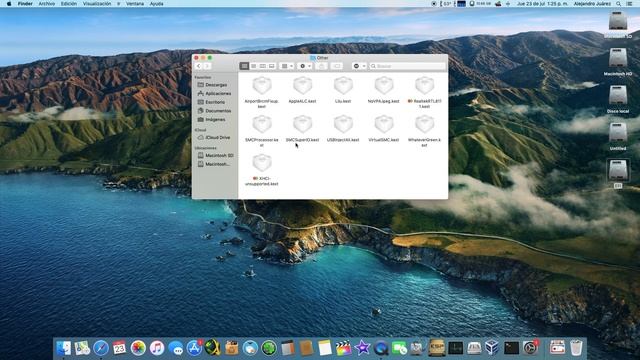The image size is (640, 360).
Task: Select the AppleALC.kext file icon
Action: (x=302, y=86)
